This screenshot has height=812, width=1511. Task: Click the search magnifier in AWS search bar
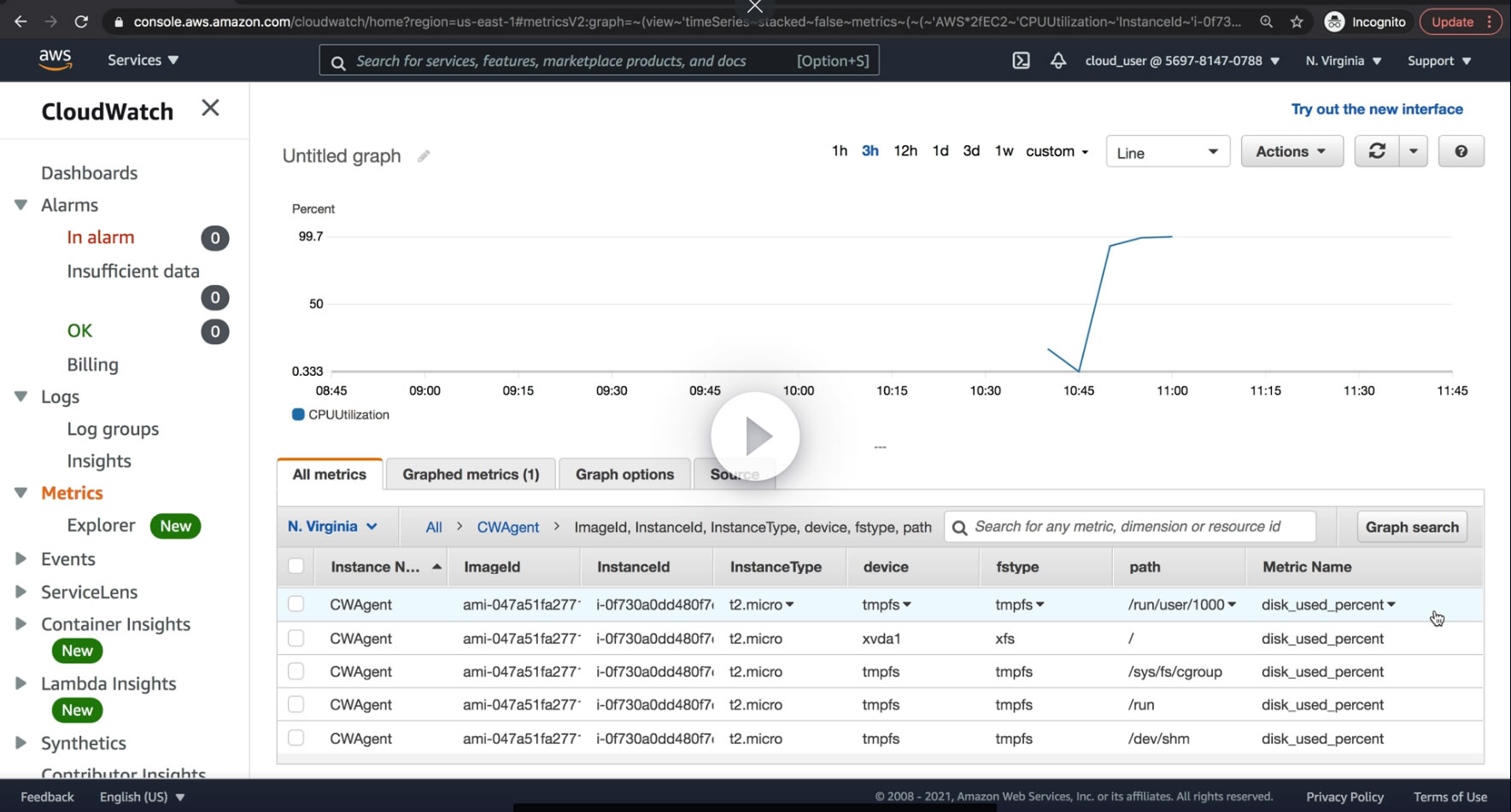coord(338,61)
